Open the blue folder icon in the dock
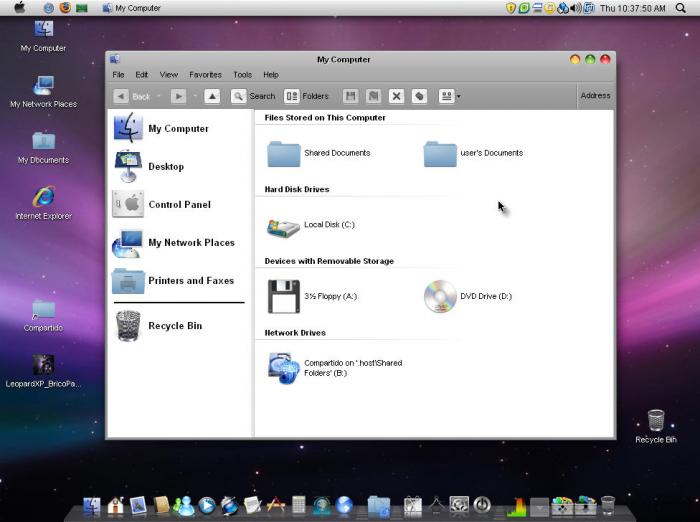This screenshot has width=700, height=522. point(379,506)
